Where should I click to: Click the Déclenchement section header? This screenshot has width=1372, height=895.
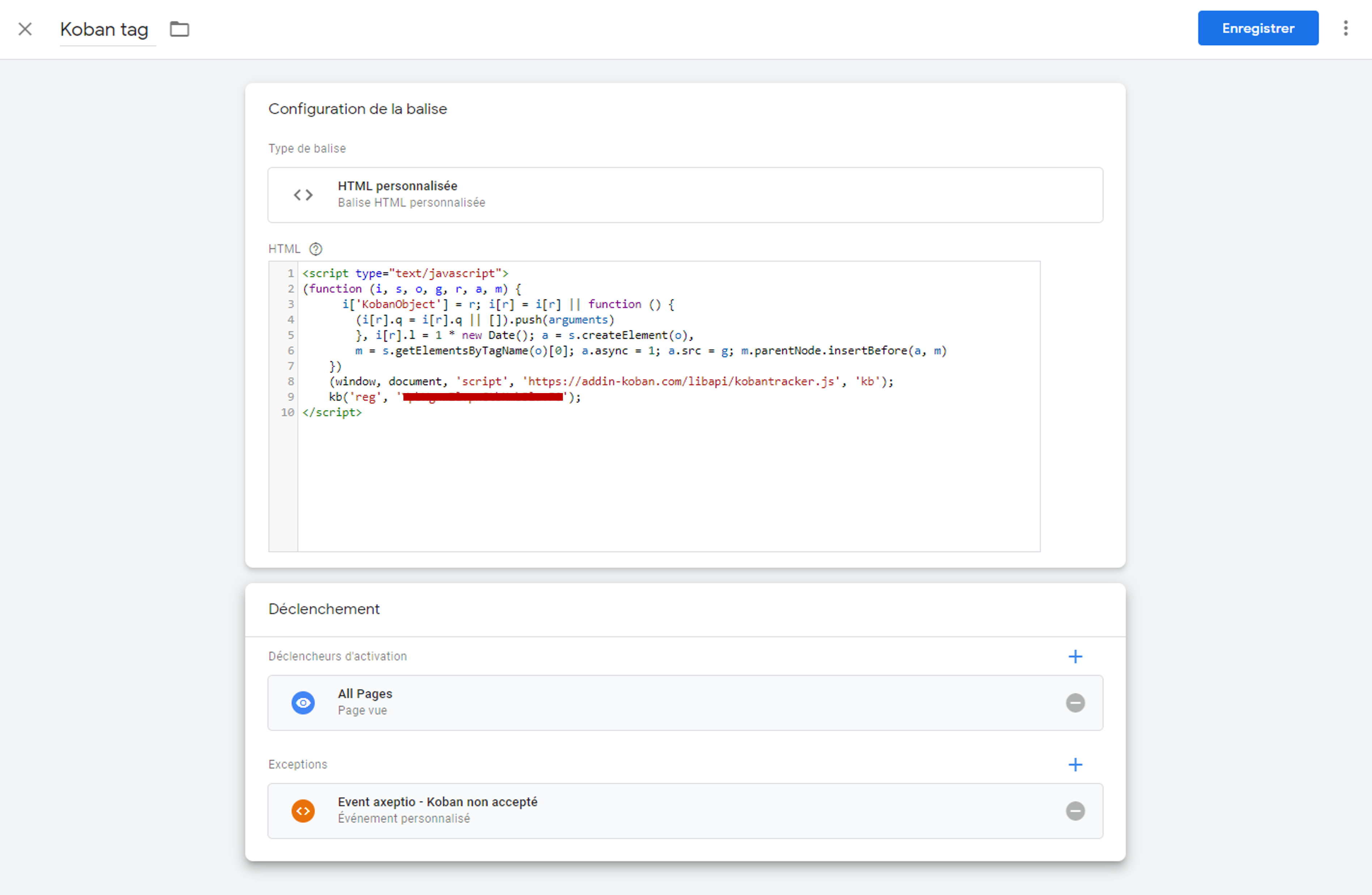coord(324,609)
